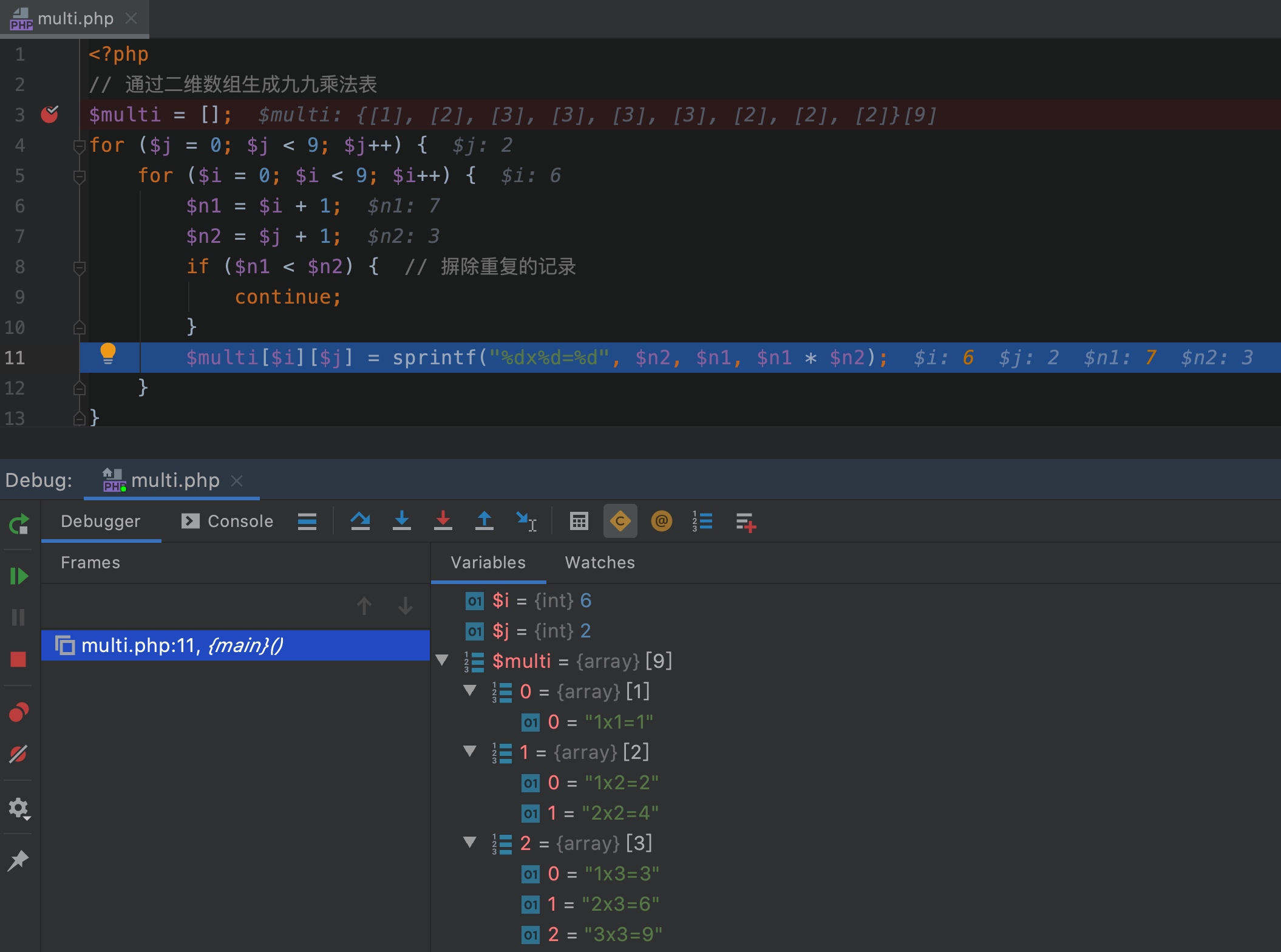Fold the inner for loop at line 5
Screen dimensions: 1281x952
pyautogui.click(x=79, y=177)
